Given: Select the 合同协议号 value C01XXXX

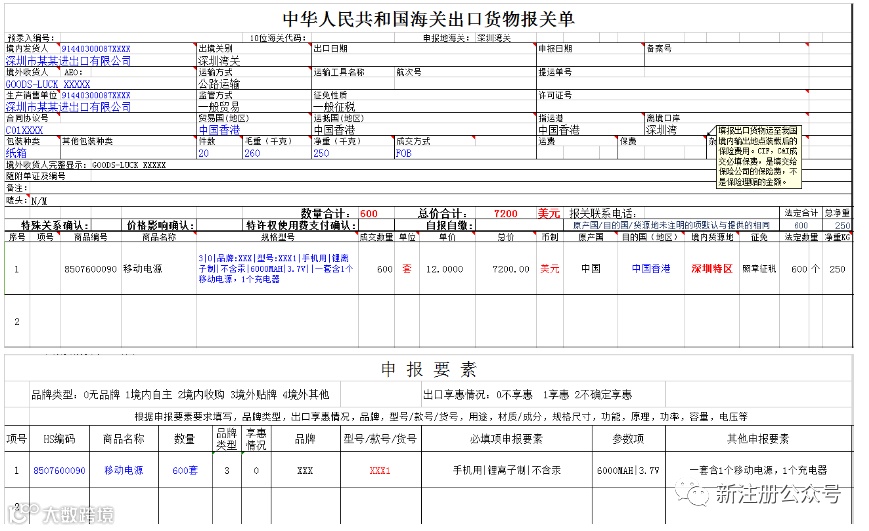Looking at the screenshot, I should (x=24, y=130).
